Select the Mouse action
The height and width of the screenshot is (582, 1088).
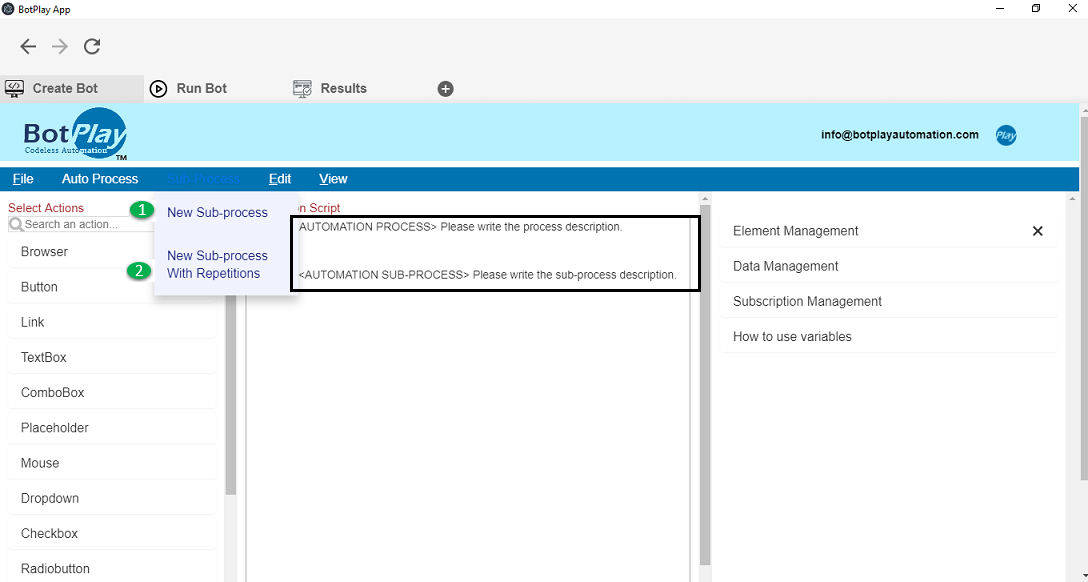112,463
